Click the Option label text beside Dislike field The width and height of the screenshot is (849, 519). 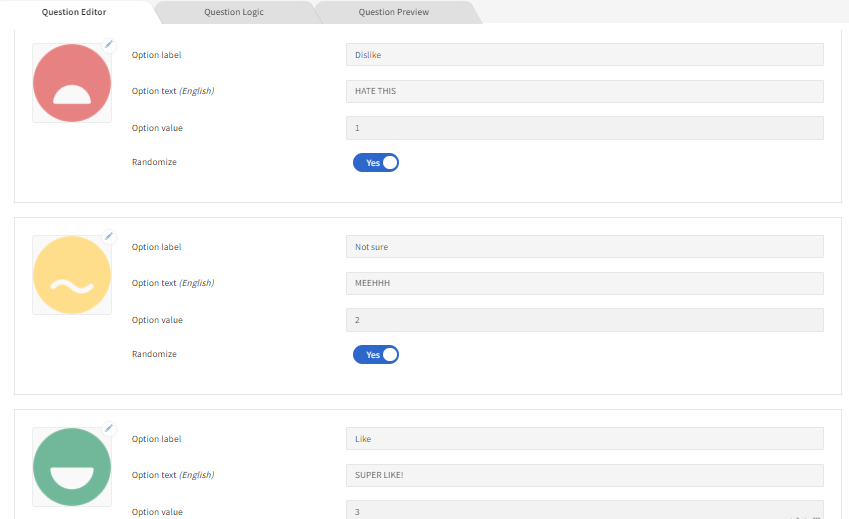point(156,55)
